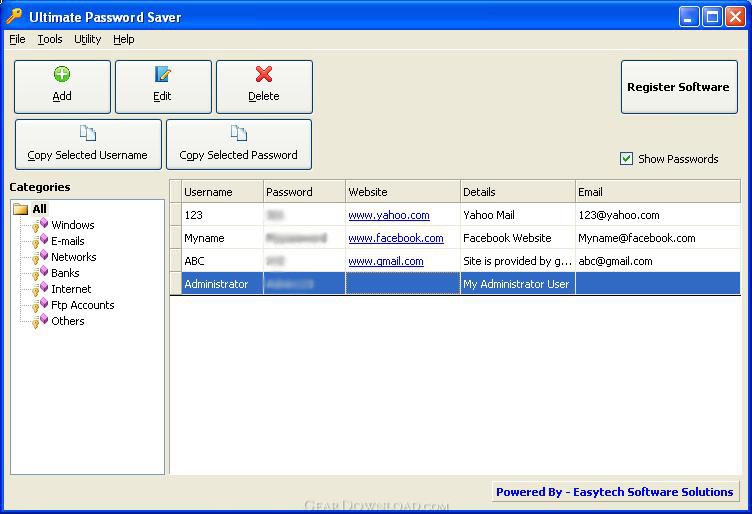The image size is (752, 514).
Task: Click the abc@gmail.com email cell
Action: tap(658, 261)
